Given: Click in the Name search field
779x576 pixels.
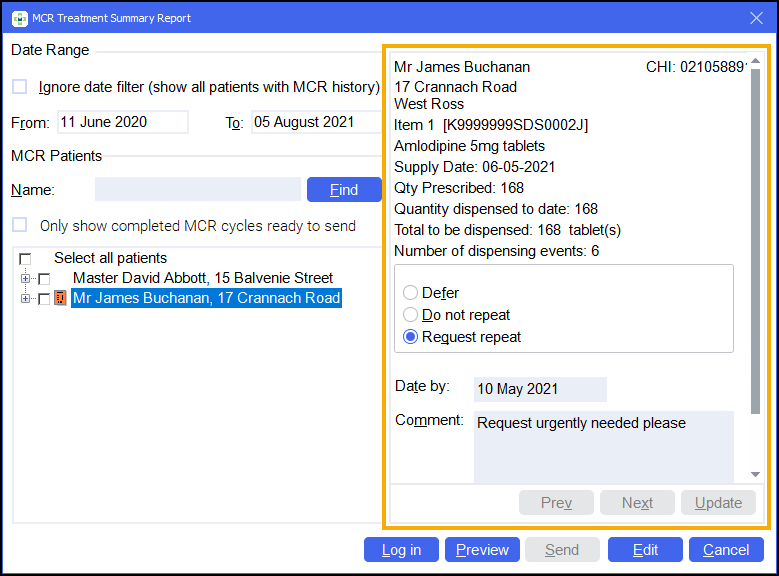Looking at the screenshot, I should (x=197, y=190).
